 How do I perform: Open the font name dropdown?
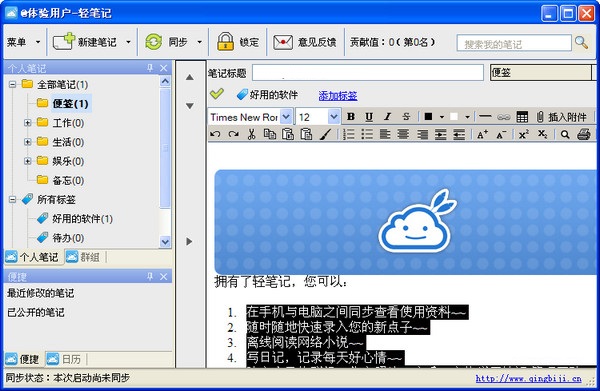(x=286, y=117)
